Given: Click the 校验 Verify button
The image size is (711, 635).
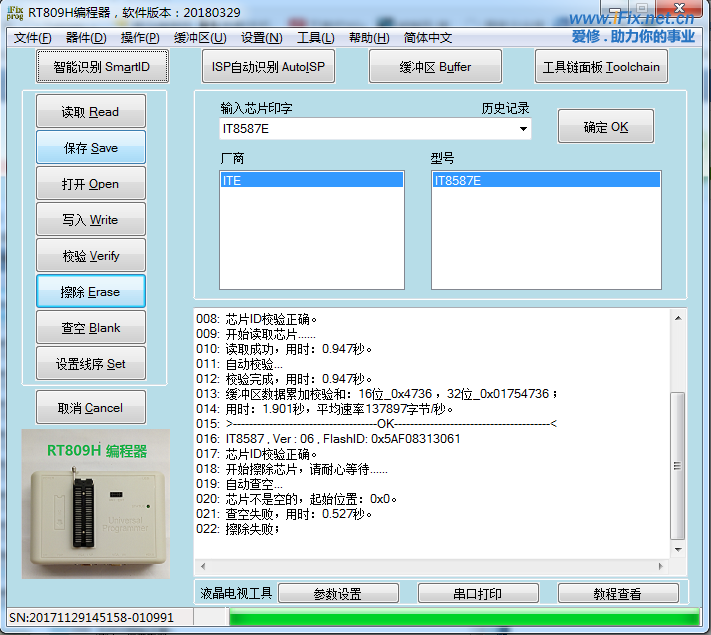Looking at the screenshot, I should pyautogui.click(x=91, y=255).
